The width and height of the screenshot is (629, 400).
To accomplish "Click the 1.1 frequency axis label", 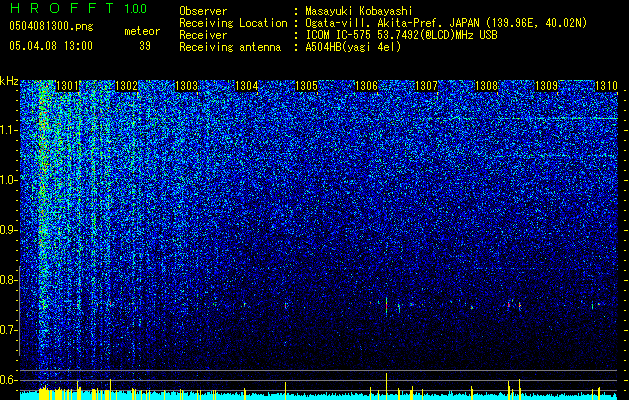I will point(8,130).
